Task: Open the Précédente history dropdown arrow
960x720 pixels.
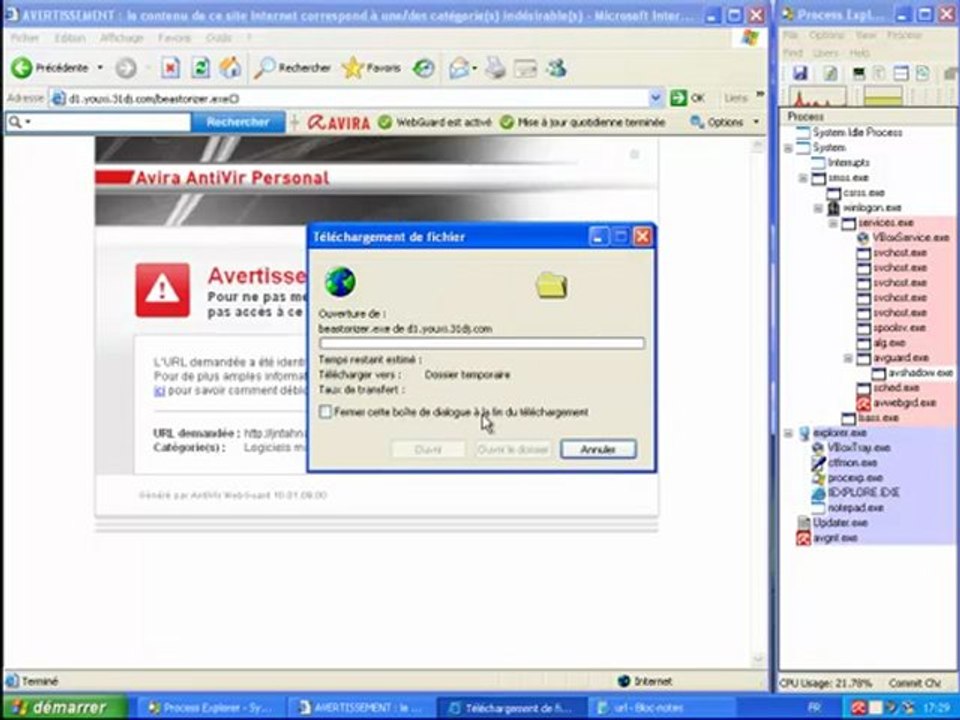Action: (100, 68)
